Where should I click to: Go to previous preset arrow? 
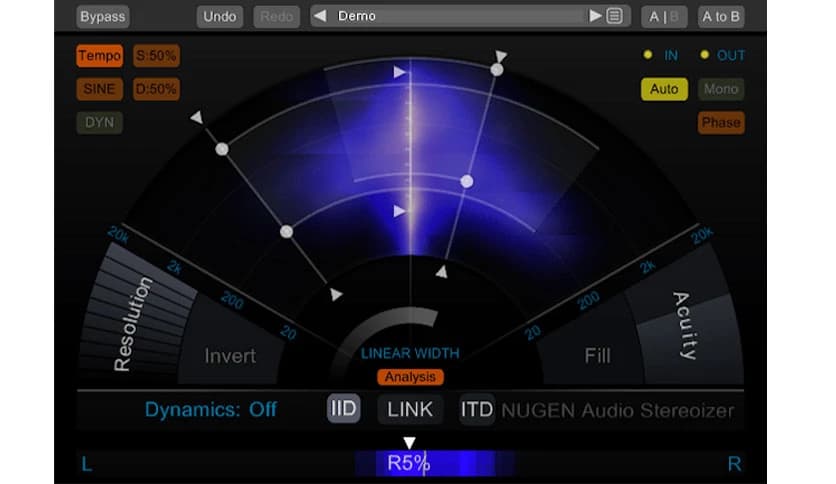point(320,16)
